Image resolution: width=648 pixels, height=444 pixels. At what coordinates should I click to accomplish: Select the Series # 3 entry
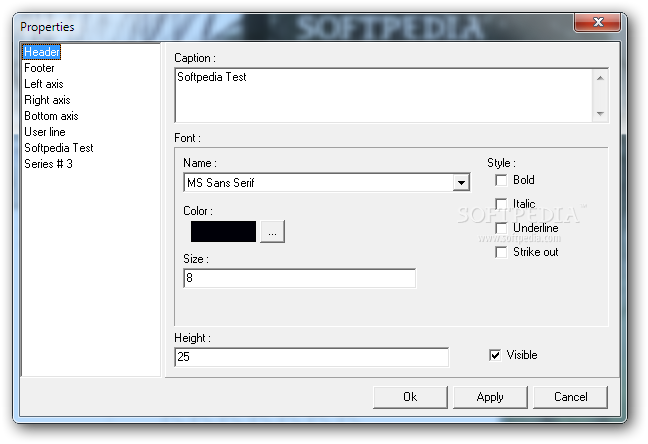click(x=48, y=164)
